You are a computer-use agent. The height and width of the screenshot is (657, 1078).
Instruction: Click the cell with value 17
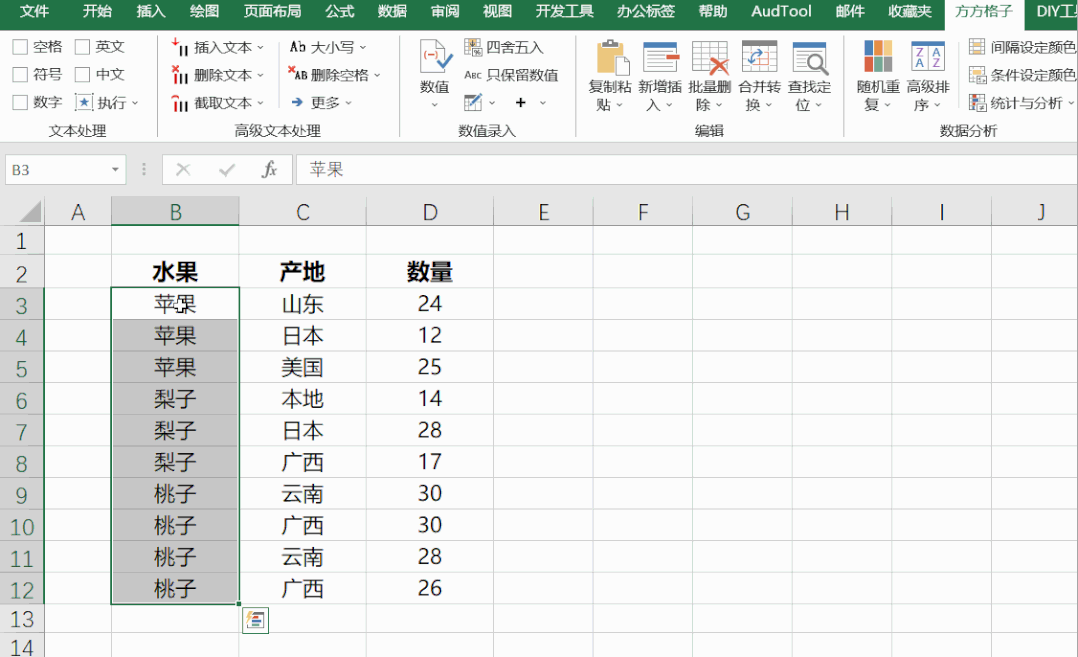(x=430, y=462)
